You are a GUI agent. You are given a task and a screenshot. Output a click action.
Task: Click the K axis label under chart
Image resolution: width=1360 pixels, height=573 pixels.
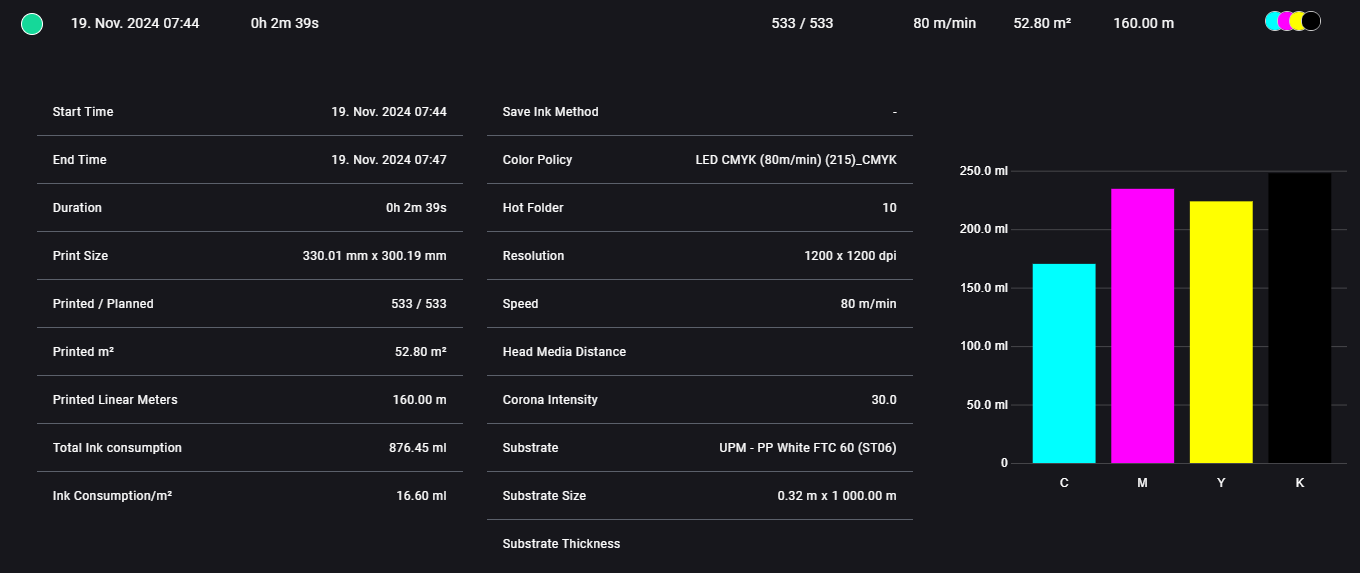pyautogui.click(x=1300, y=483)
